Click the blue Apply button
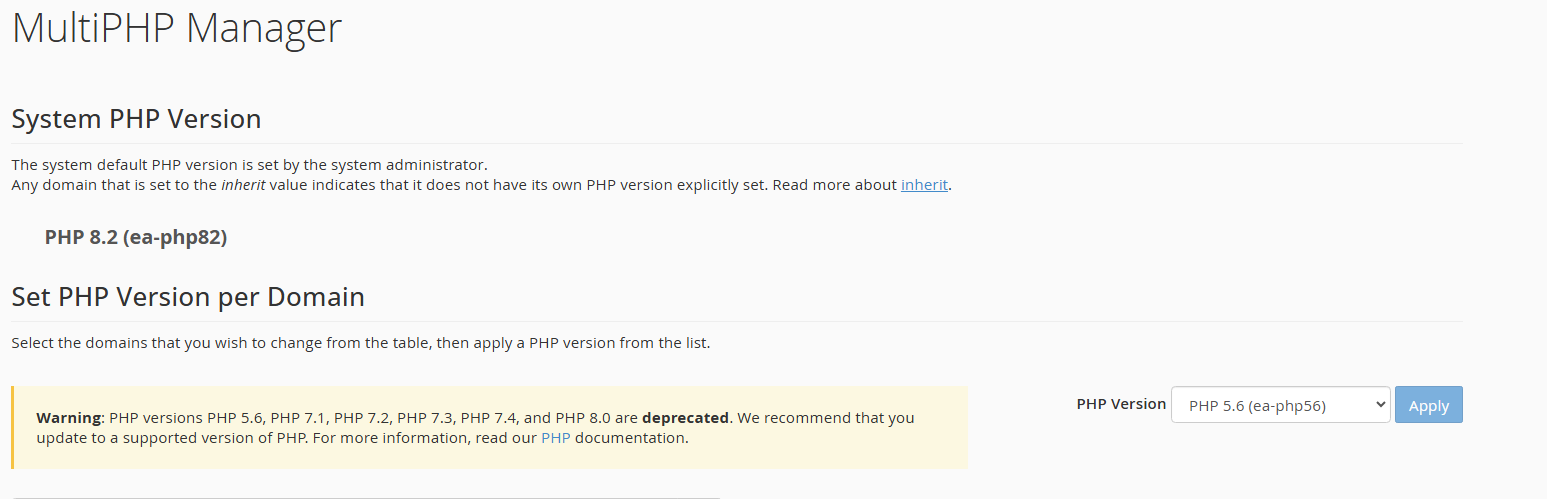This screenshot has width=1547, height=499. tap(1429, 405)
